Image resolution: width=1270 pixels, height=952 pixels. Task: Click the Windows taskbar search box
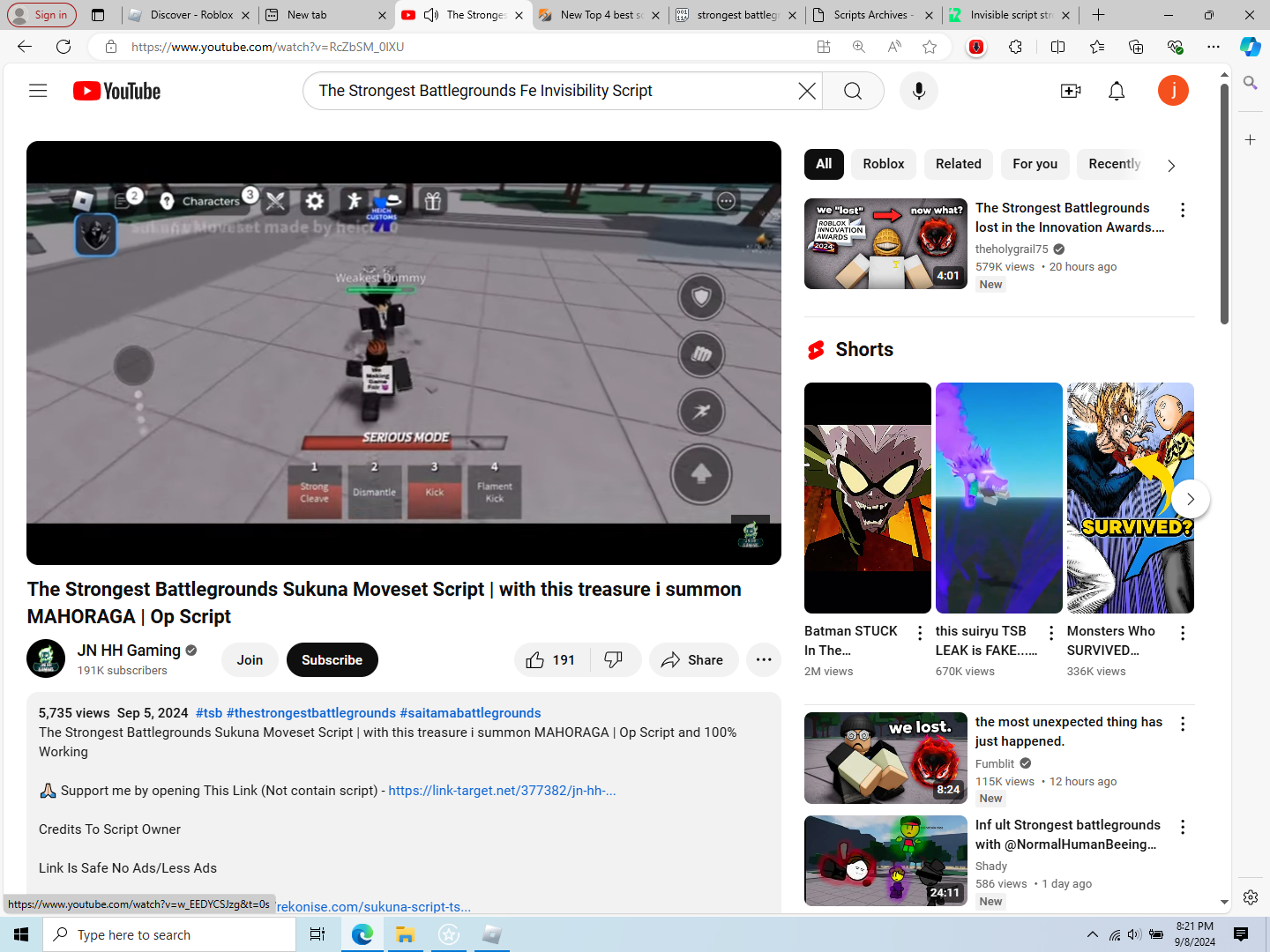pos(169,934)
